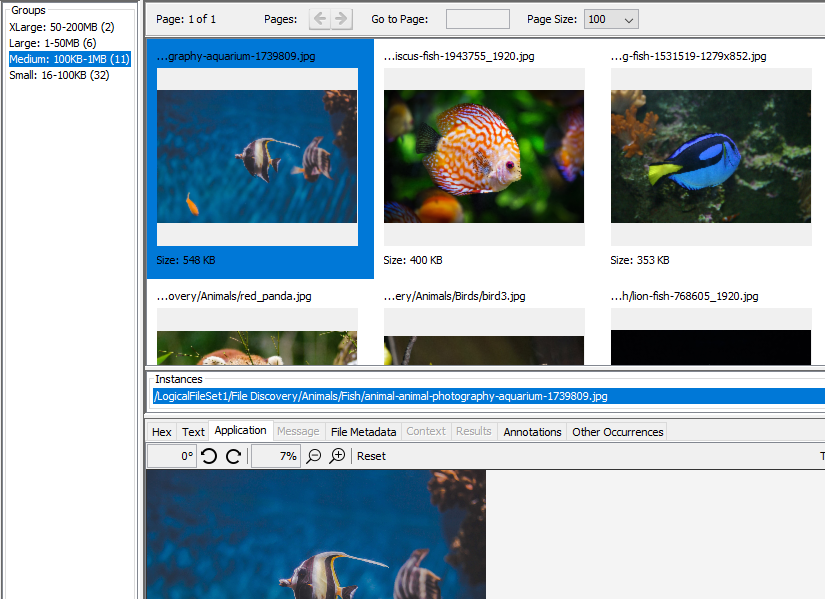
Task: Open the Other Occurrences tab
Action: 617,432
